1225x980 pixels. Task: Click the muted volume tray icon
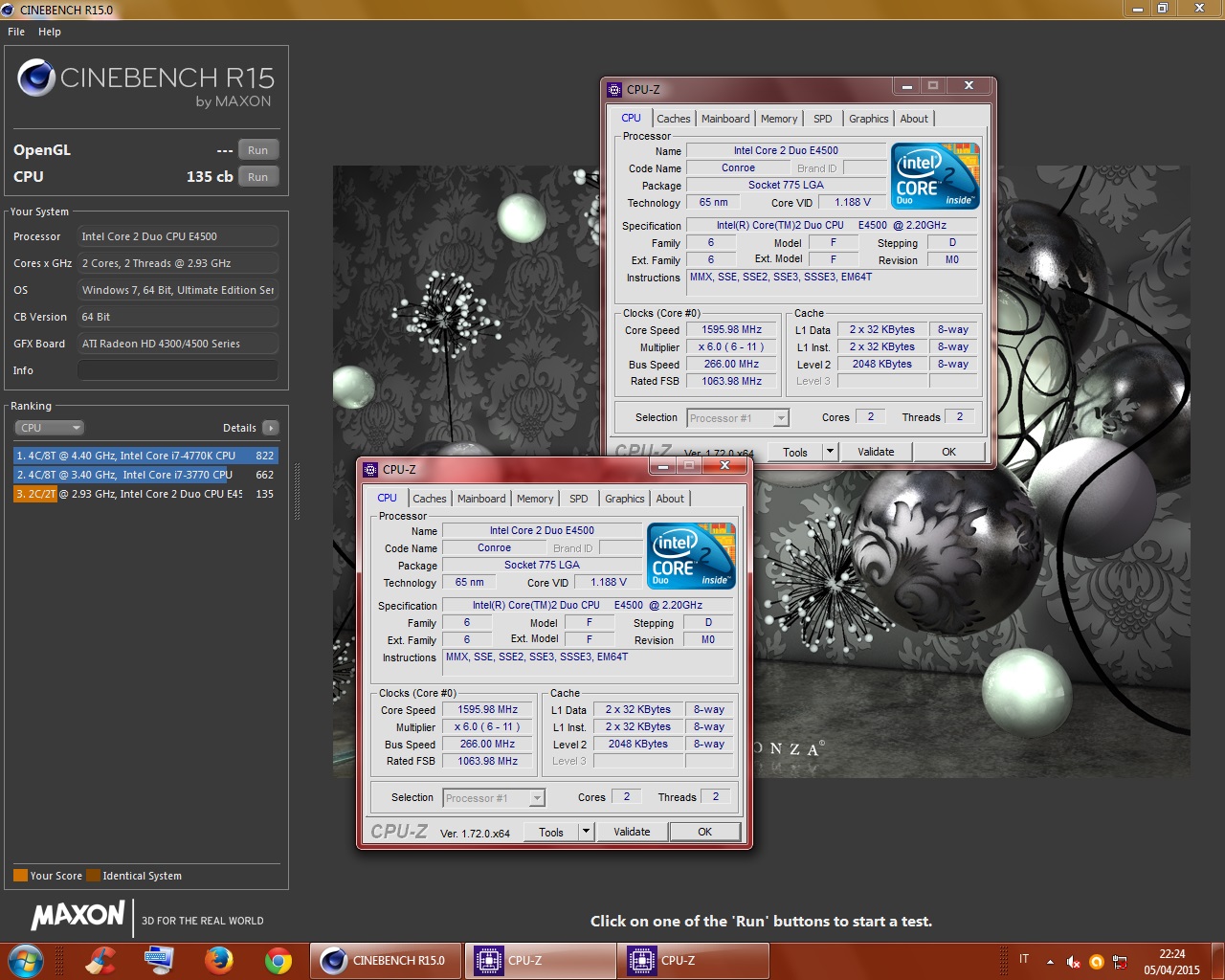tap(1073, 961)
